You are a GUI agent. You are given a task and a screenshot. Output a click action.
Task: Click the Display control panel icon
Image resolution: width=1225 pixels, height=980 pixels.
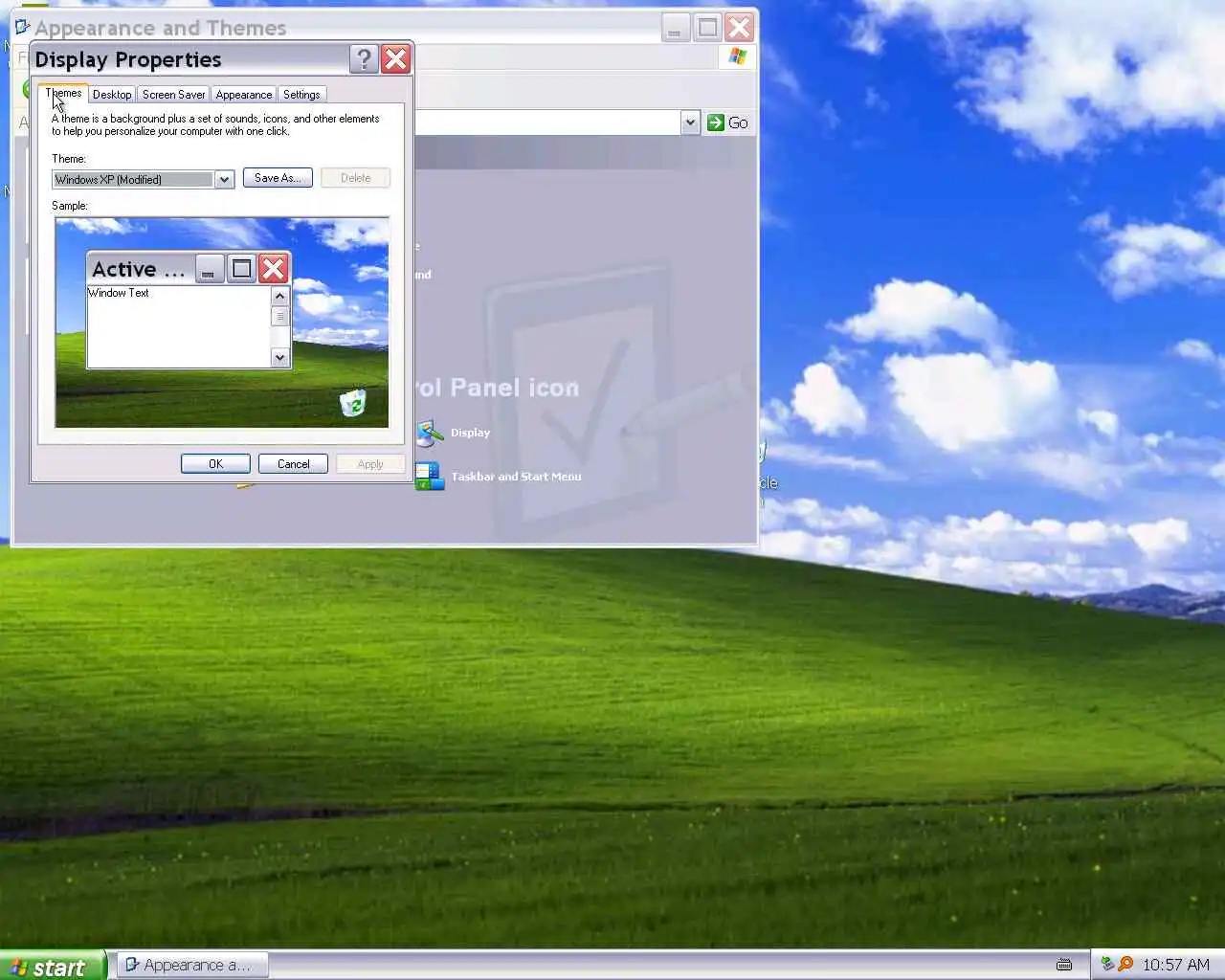point(430,434)
